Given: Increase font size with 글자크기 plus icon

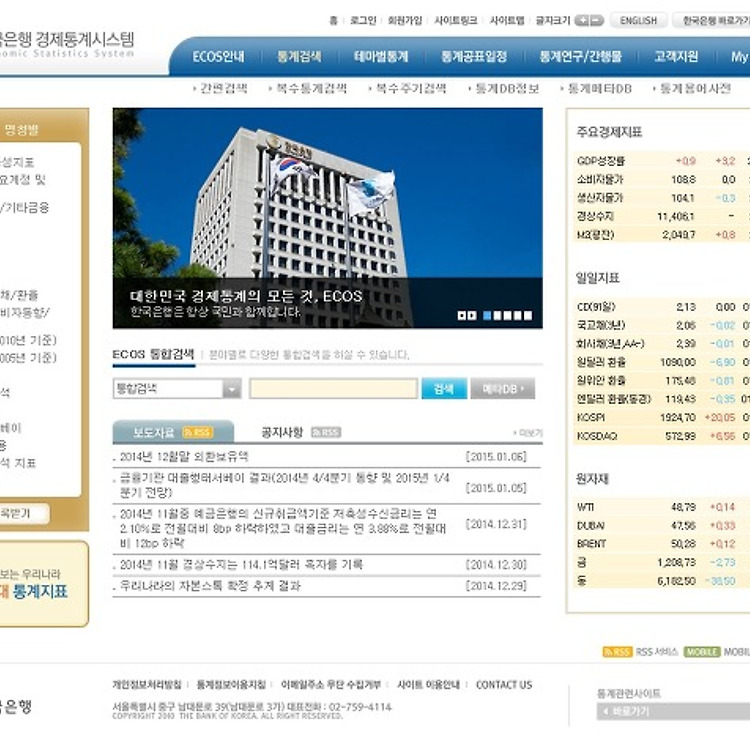Looking at the screenshot, I should coord(583,20).
